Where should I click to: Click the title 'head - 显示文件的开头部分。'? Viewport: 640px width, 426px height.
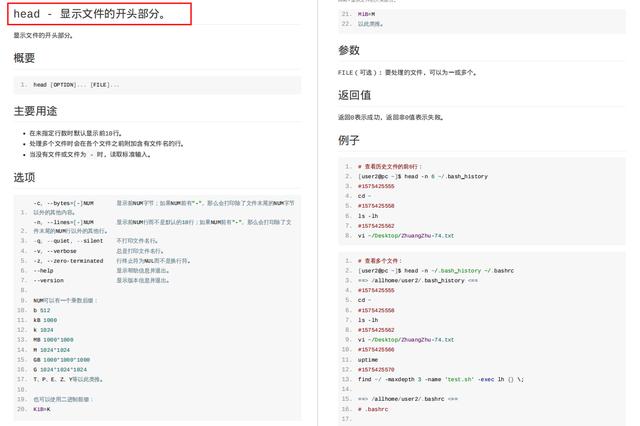[90, 14]
